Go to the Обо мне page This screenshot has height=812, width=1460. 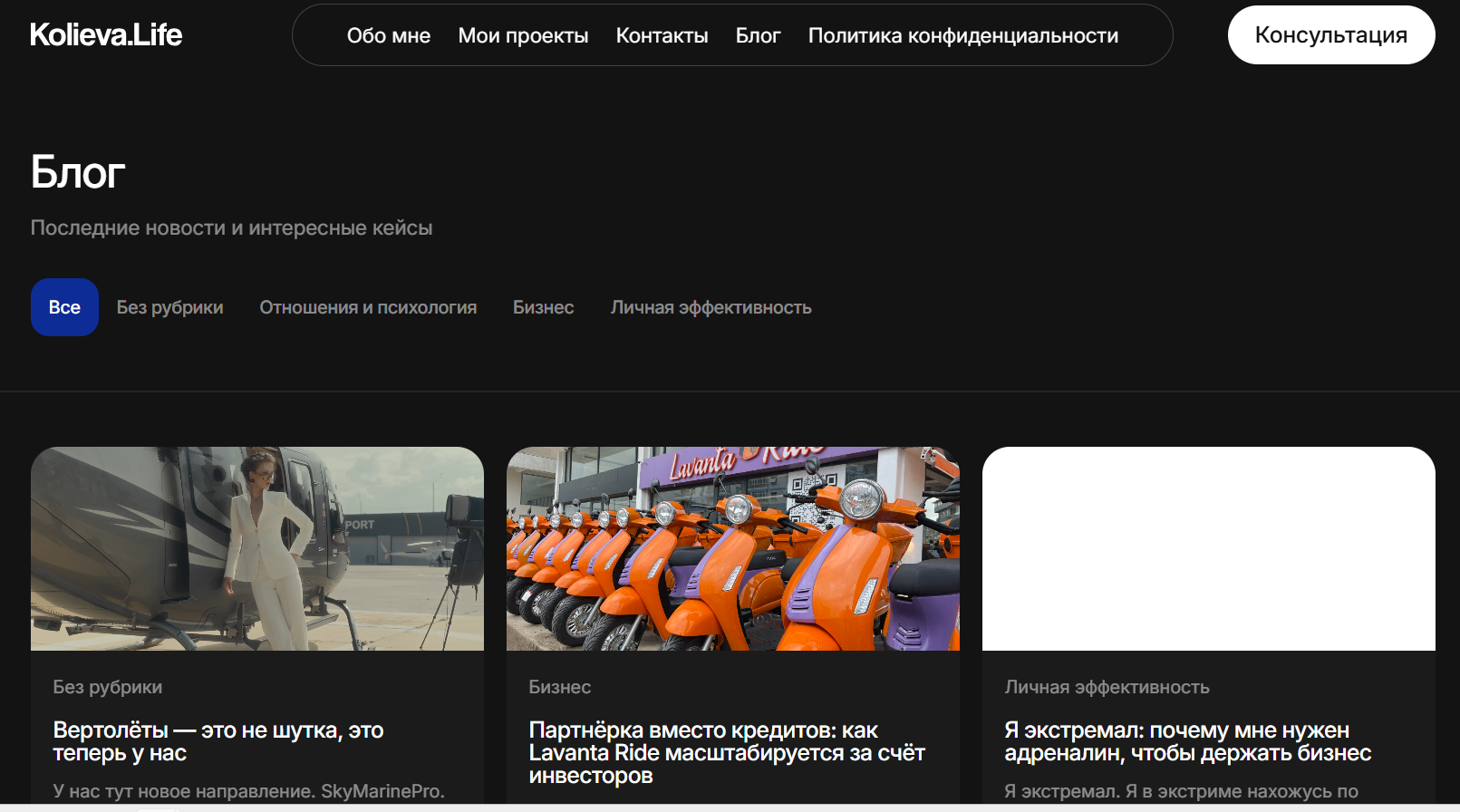tap(389, 35)
